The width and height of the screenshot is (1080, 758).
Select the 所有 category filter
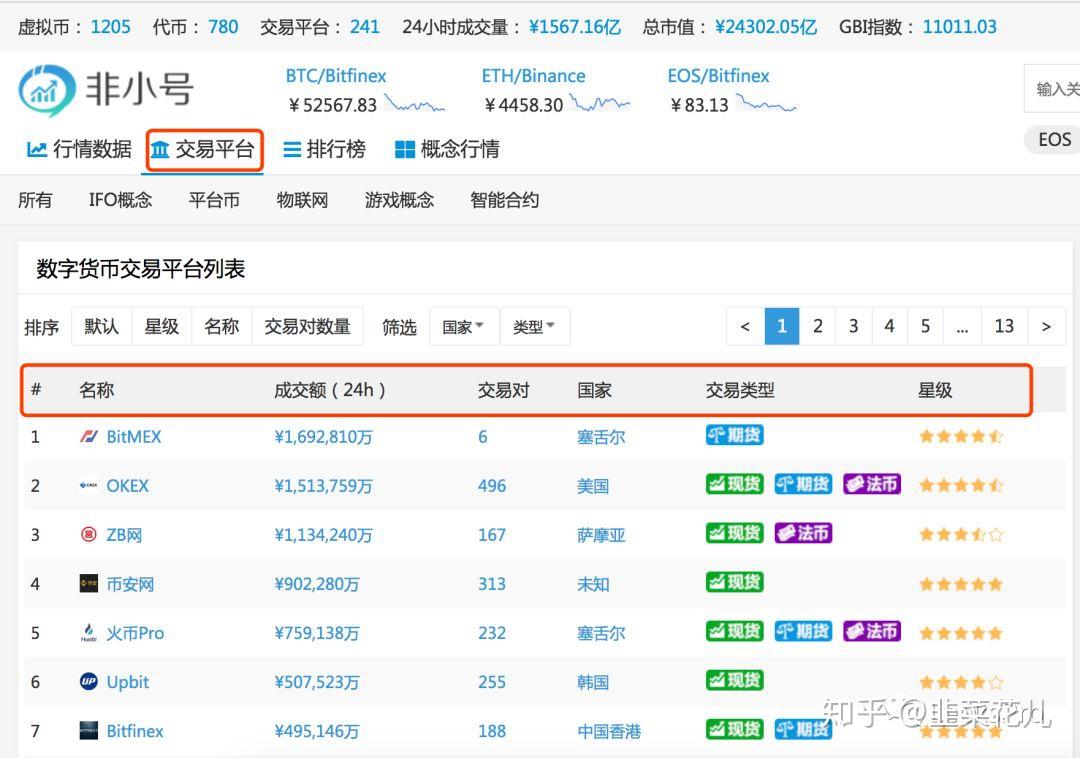click(35, 200)
